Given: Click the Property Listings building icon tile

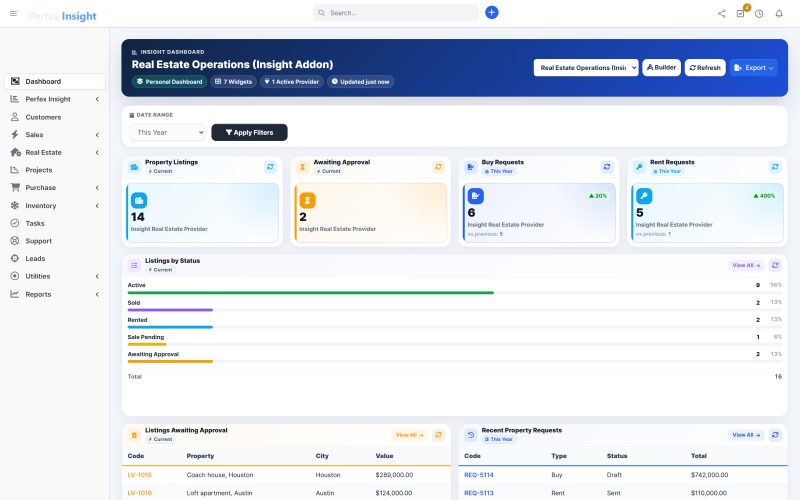Looking at the screenshot, I should click(x=139, y=201).
